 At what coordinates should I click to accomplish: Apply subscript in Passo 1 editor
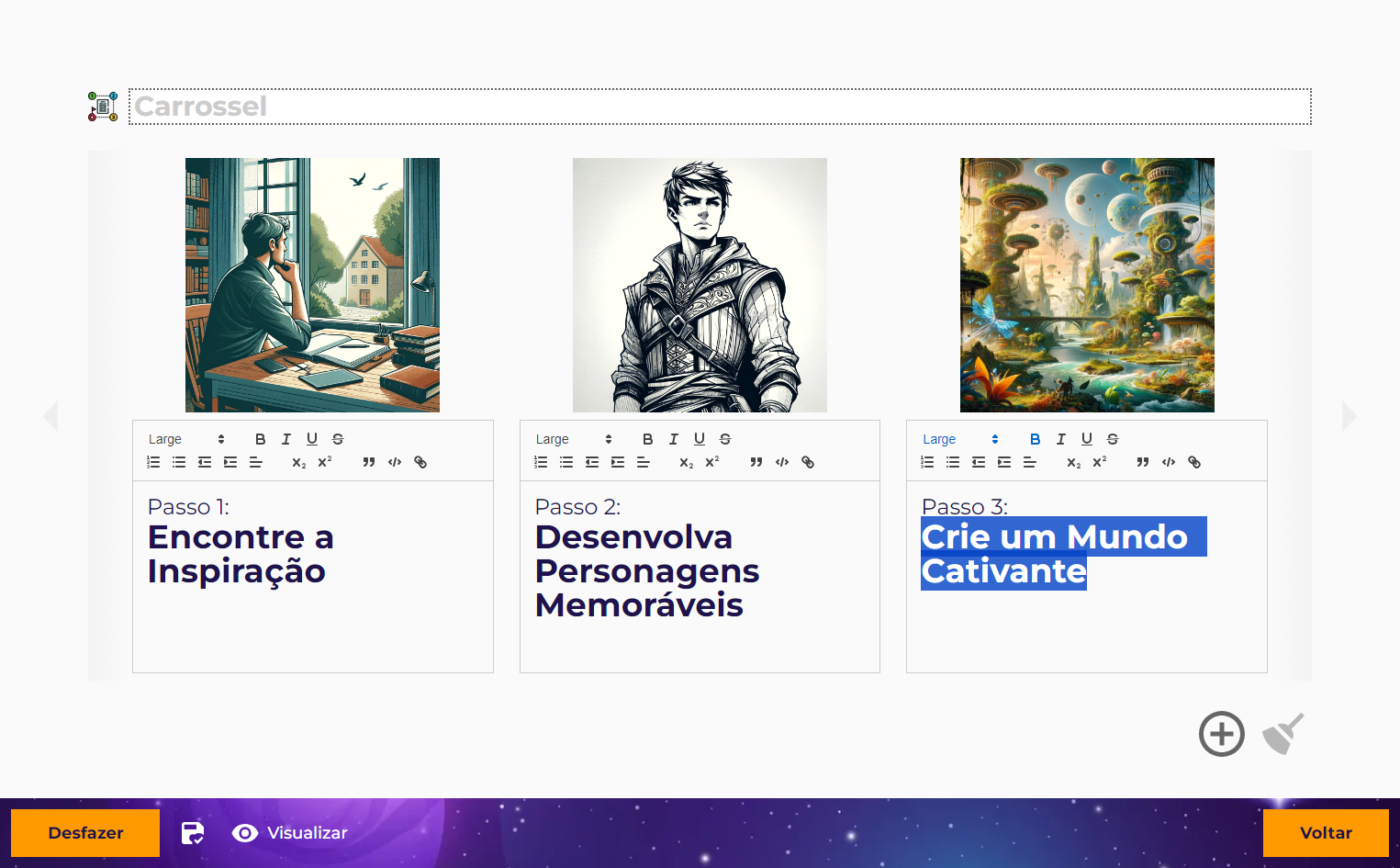click(x=299, y=462)
